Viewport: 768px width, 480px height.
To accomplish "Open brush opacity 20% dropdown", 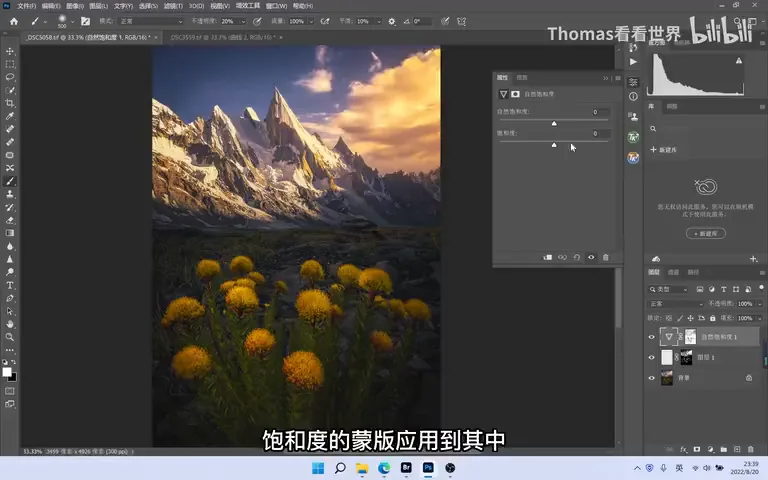I will tap(243, 22).
